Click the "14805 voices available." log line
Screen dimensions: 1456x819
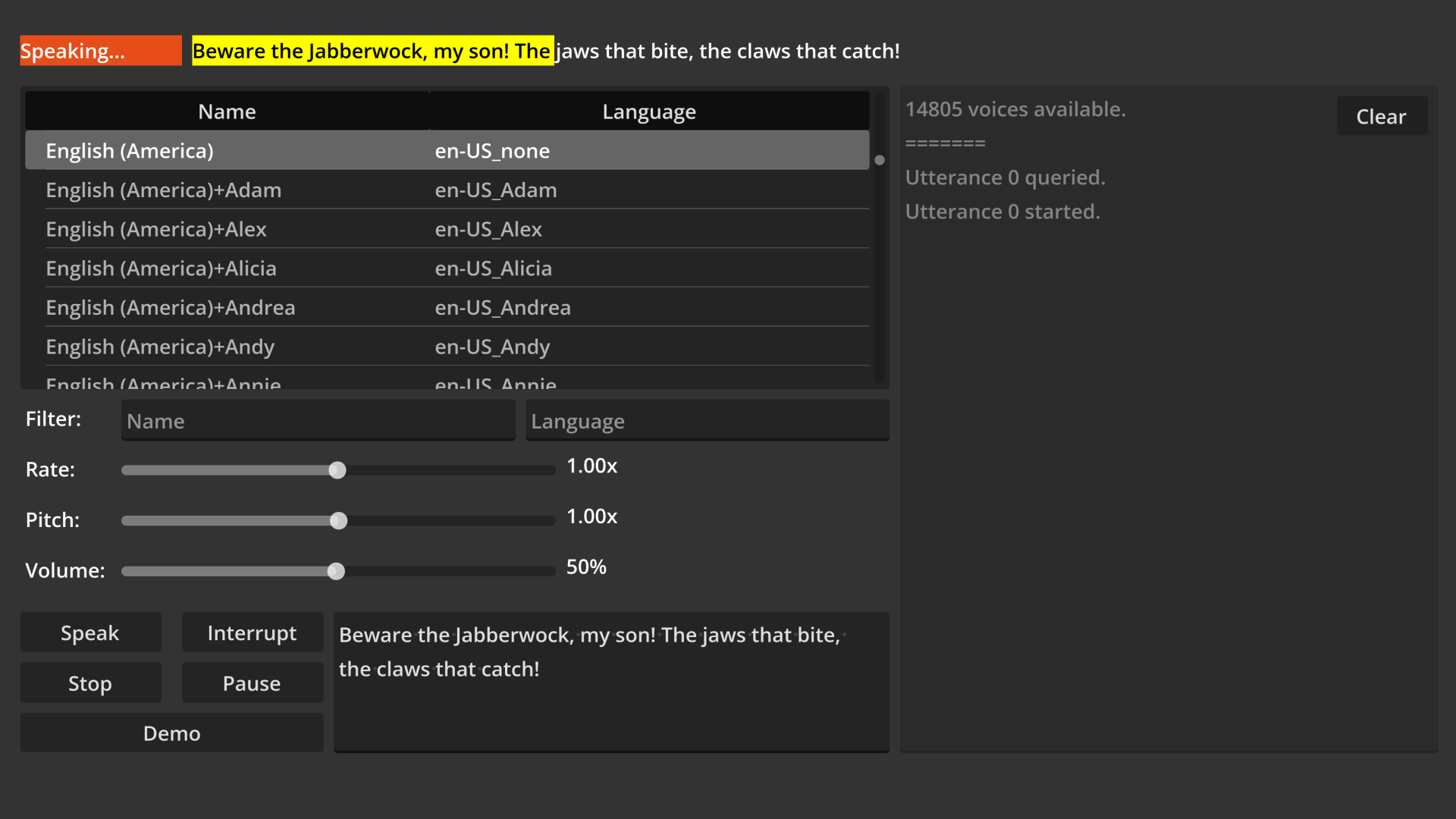1015,109
